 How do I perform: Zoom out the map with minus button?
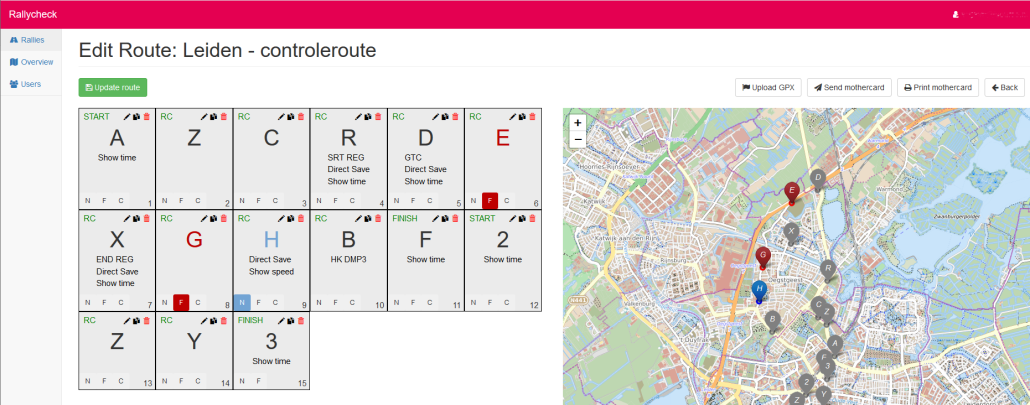pyautogui.click(x=578, y=140)
